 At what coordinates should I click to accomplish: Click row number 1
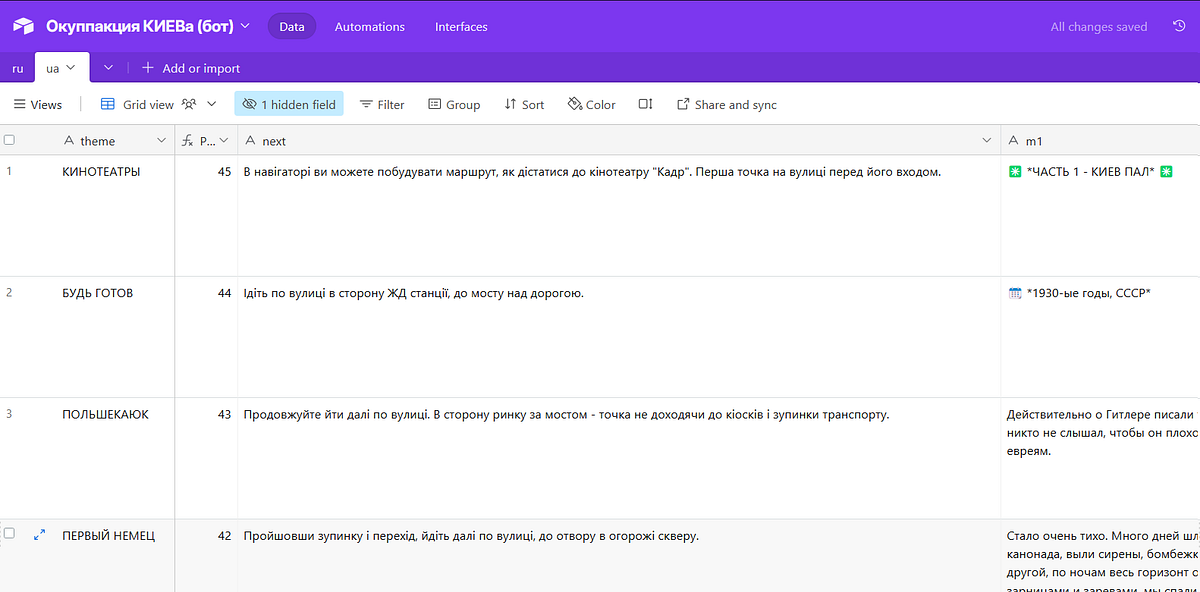point(9,171)
